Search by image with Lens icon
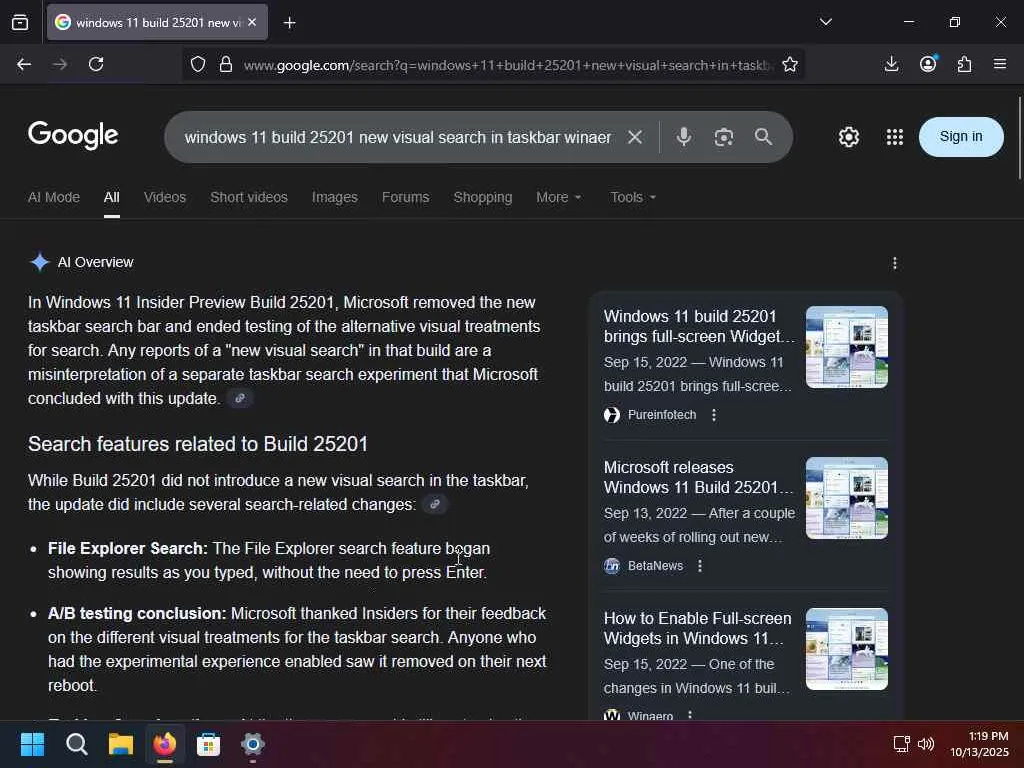Image resolution: width=1024 pixels, height=768 pixels. [724, 137]
